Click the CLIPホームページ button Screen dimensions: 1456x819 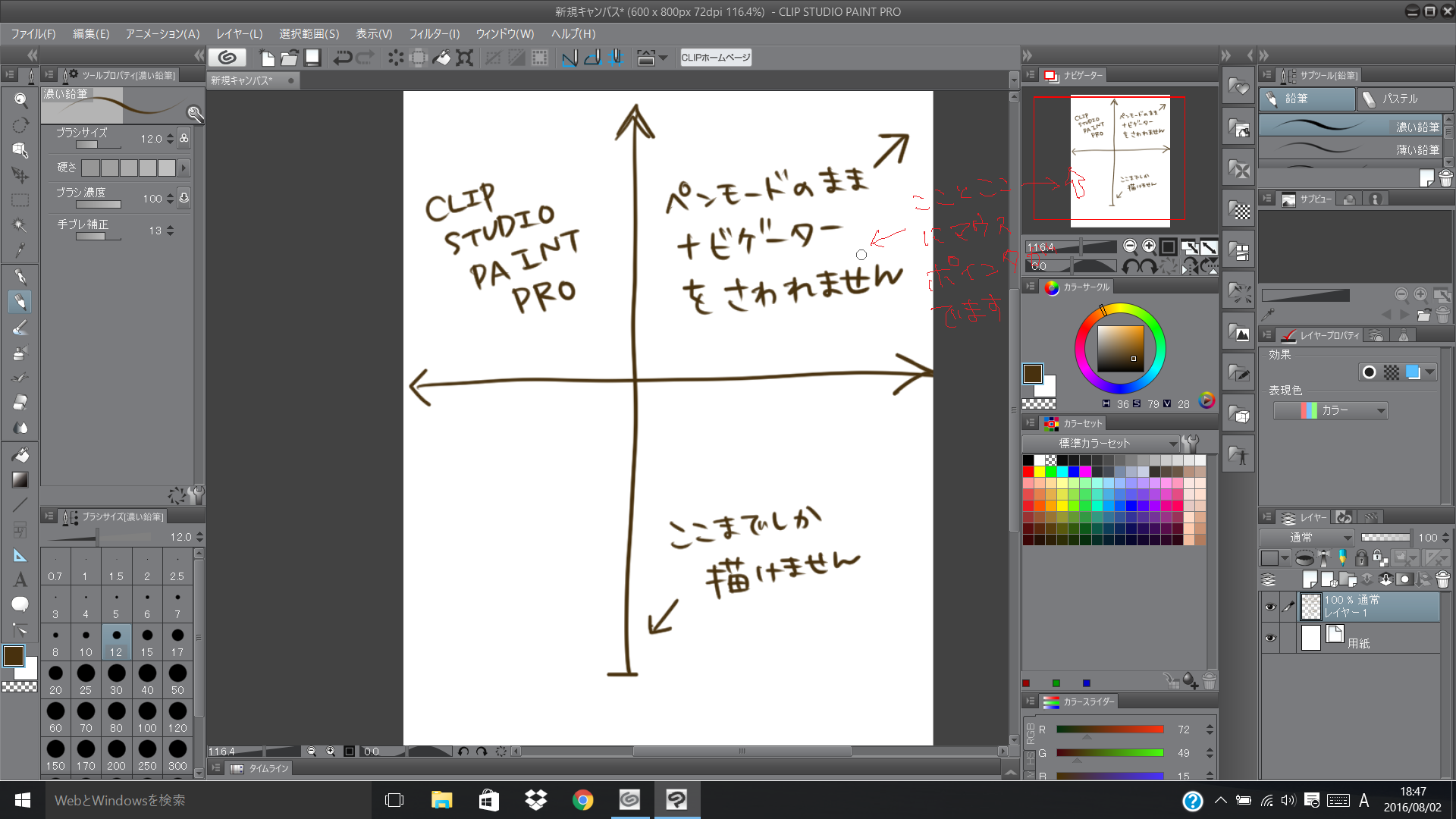(x=715, y=58)
